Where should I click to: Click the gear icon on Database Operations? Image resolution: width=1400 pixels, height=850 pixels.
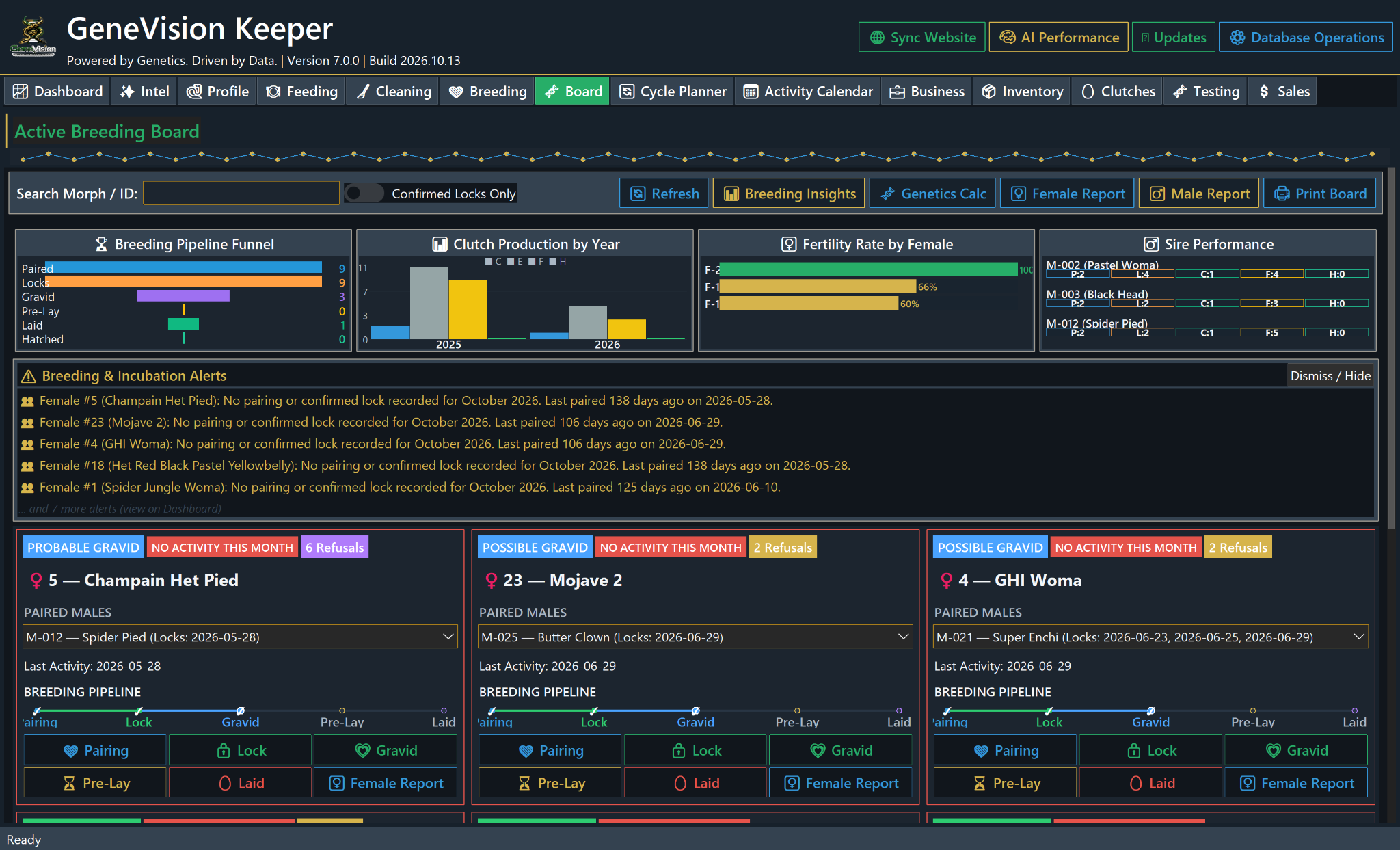(1237, 38)
